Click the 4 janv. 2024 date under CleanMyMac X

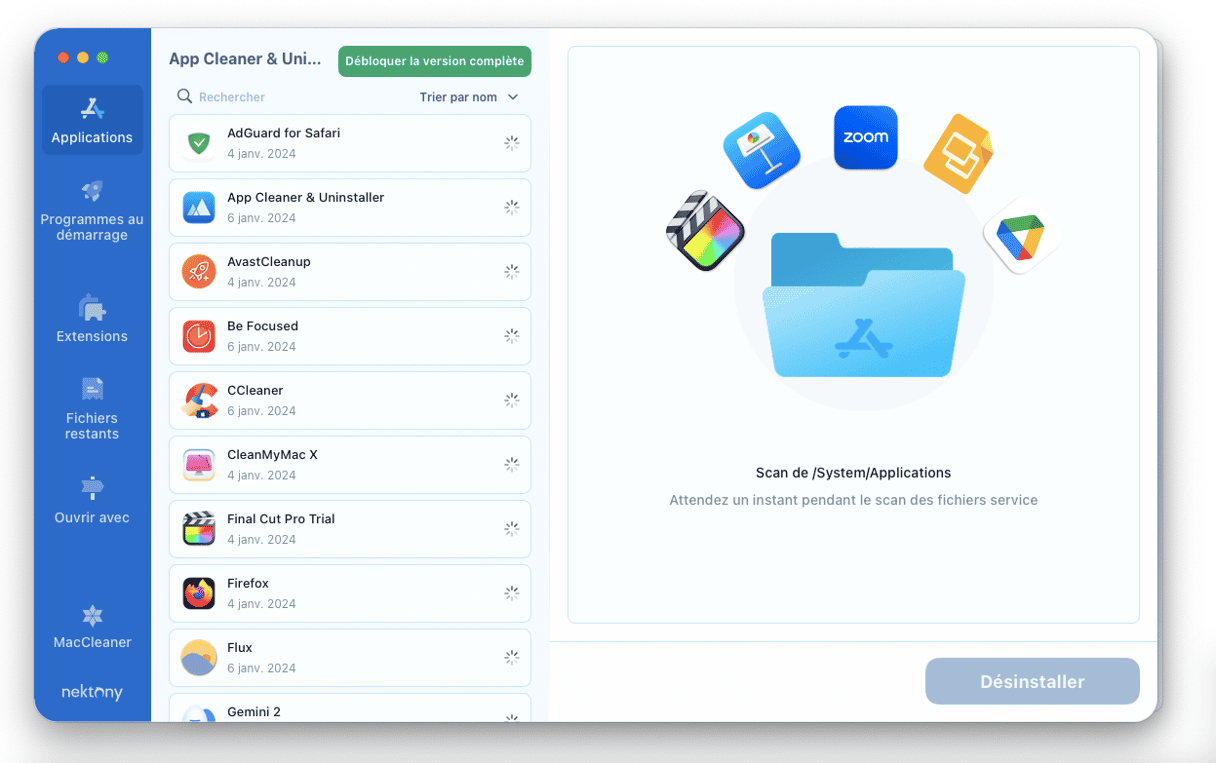[261, 475]
